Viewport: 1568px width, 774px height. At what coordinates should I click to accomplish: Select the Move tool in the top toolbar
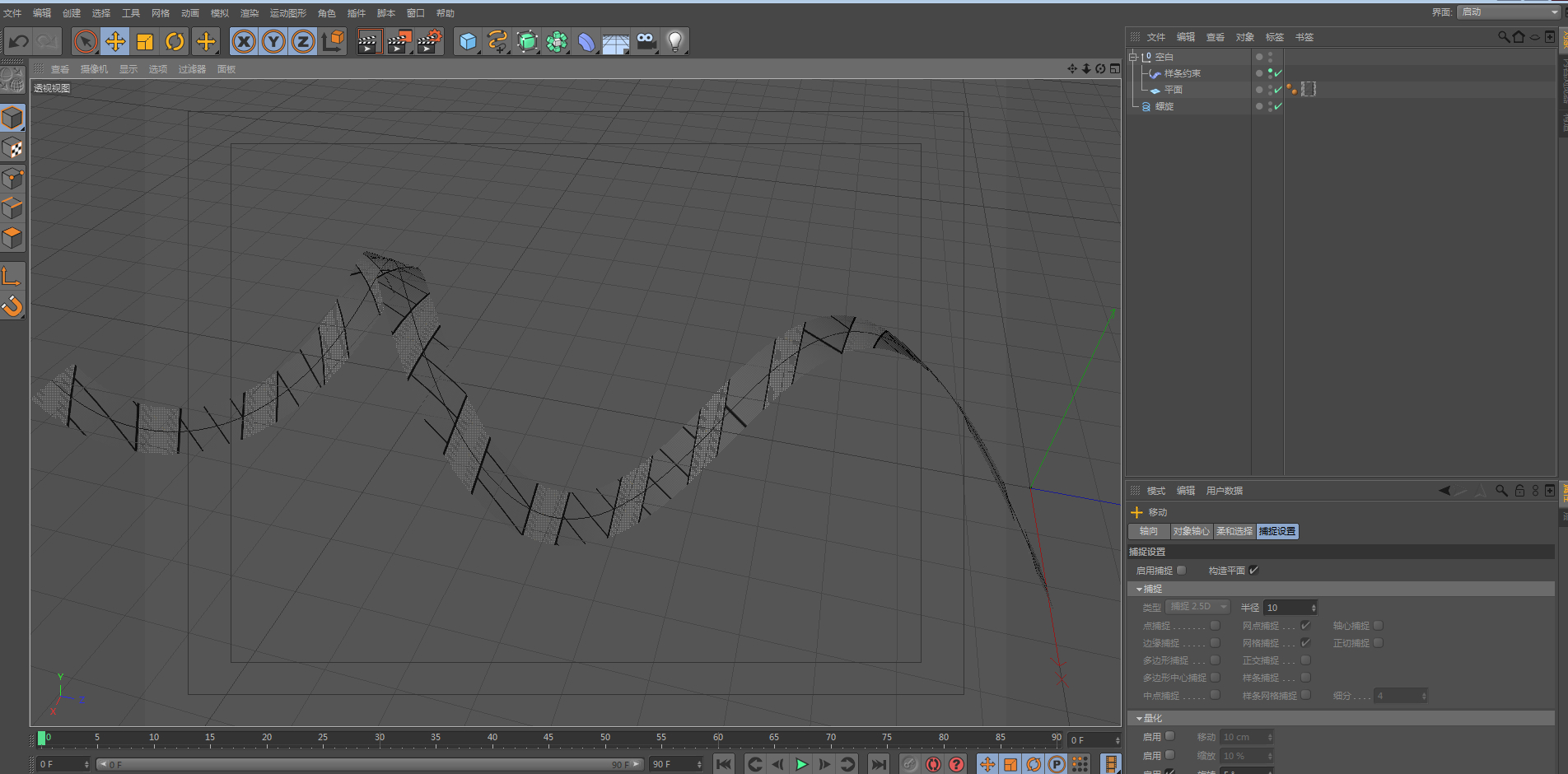coord(115,41)
